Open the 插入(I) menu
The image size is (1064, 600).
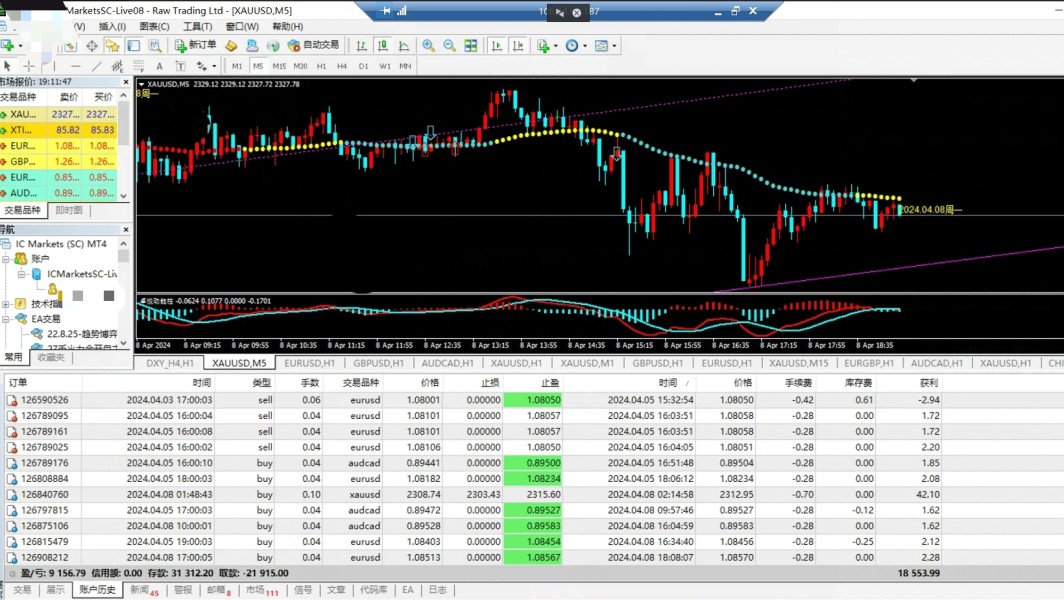(x=112, y=26)
